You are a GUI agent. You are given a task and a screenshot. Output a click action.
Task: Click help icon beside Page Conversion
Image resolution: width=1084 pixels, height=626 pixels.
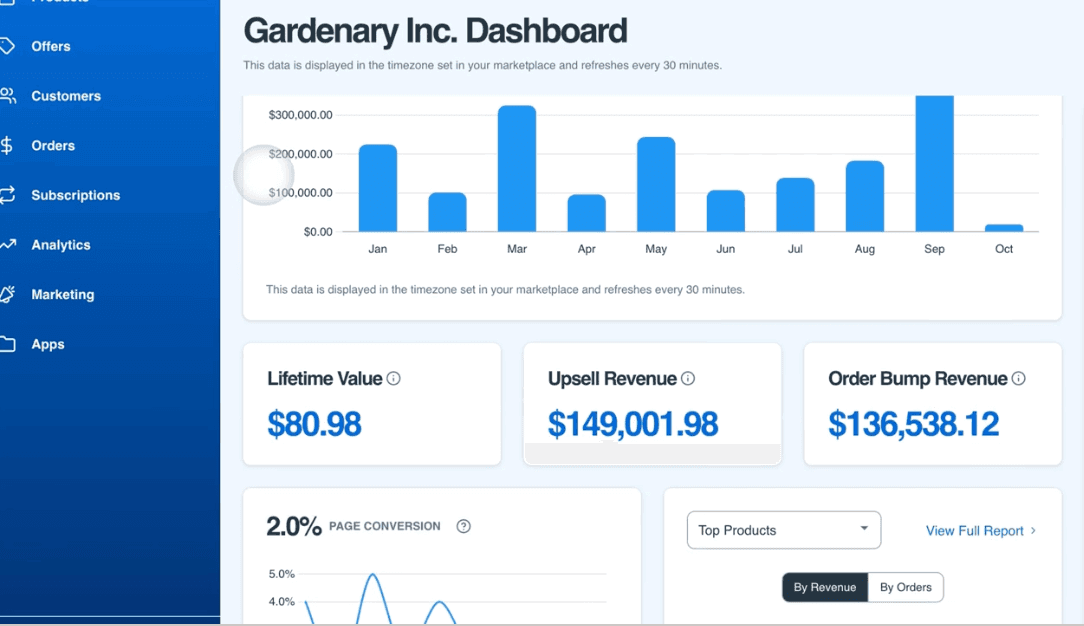464,527
